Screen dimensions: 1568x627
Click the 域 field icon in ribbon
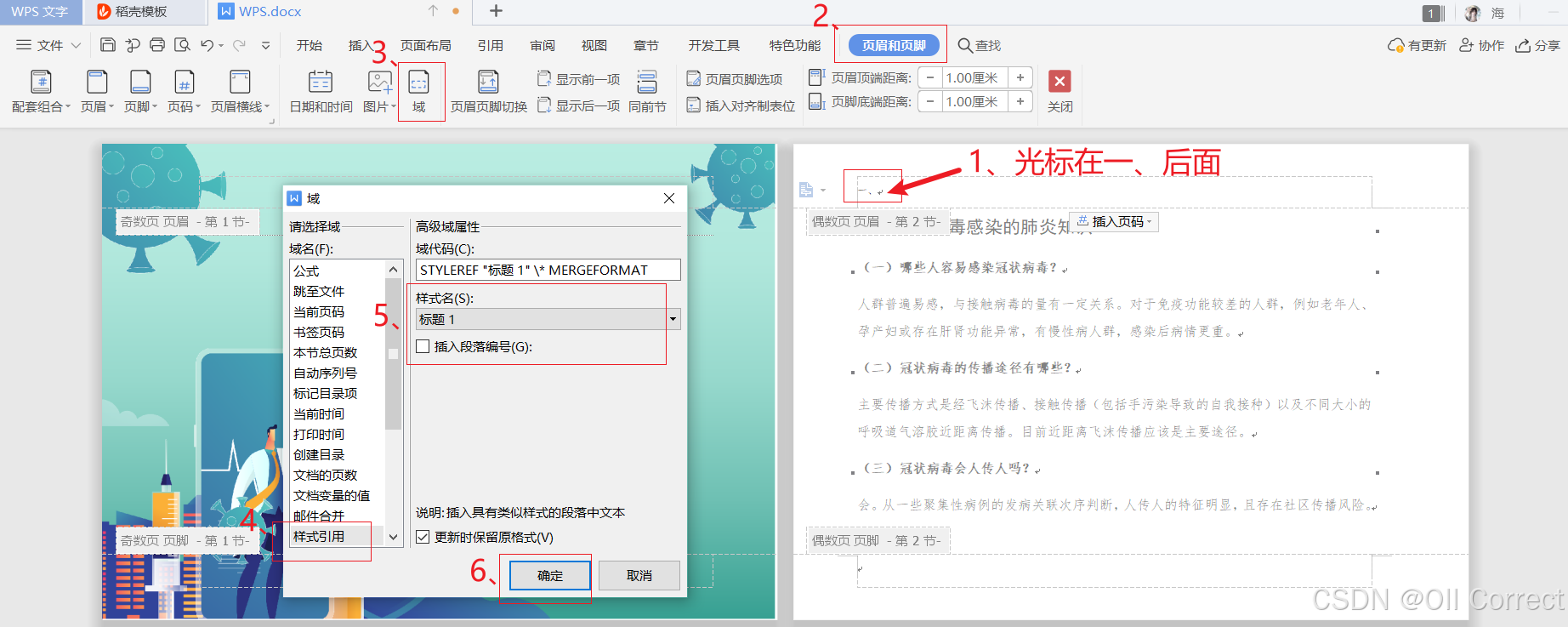[x=419, y=82]
